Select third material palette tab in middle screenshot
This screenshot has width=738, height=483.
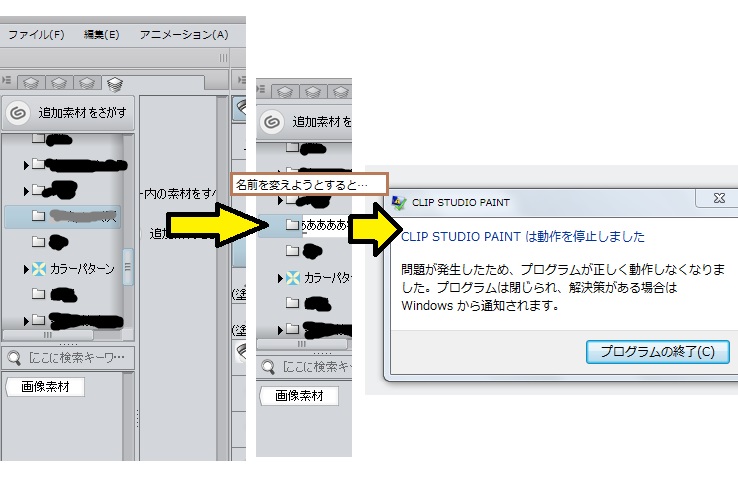pos(340,92)
